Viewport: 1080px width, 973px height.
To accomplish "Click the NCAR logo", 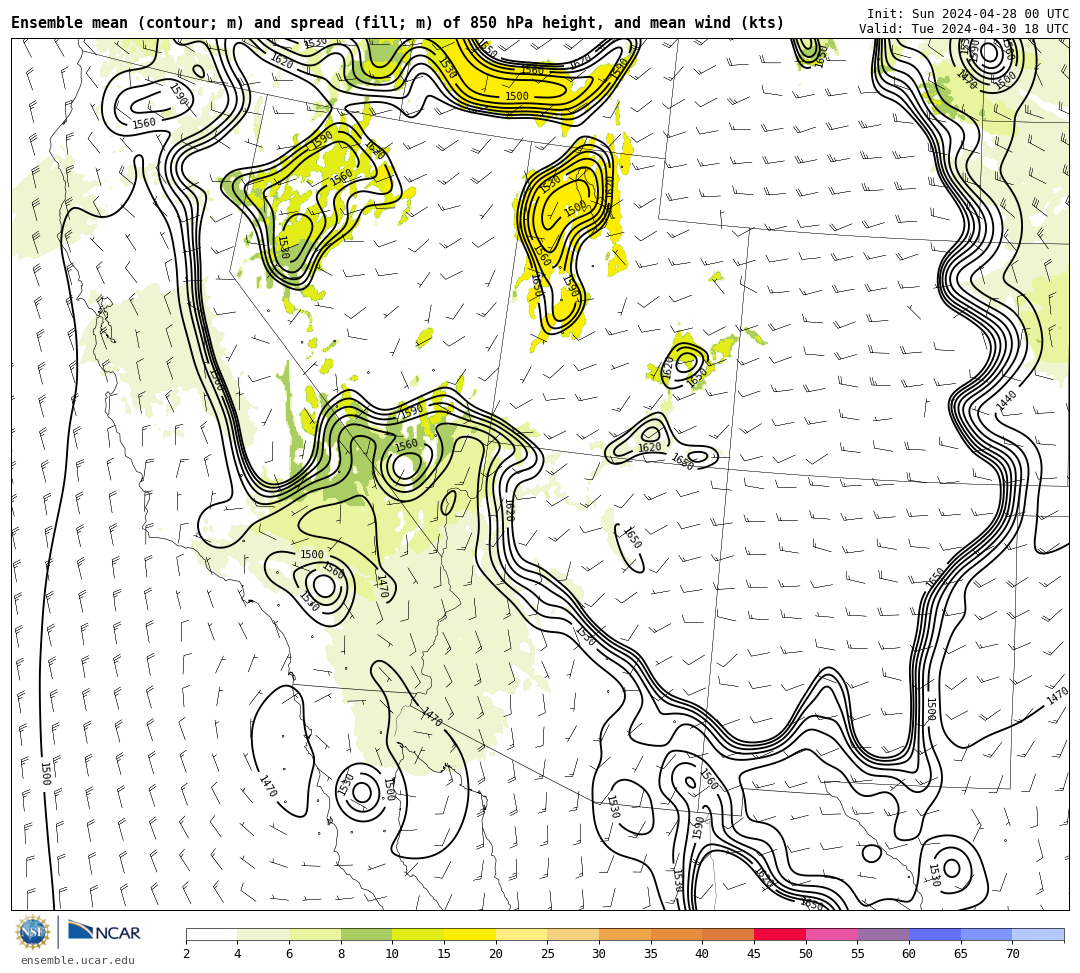I will pyautogui.click(x=105, y=932).
